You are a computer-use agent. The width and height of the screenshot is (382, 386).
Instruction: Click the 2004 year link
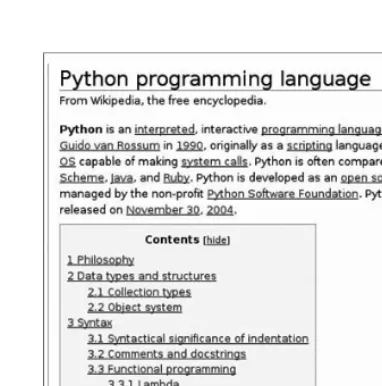220,210
